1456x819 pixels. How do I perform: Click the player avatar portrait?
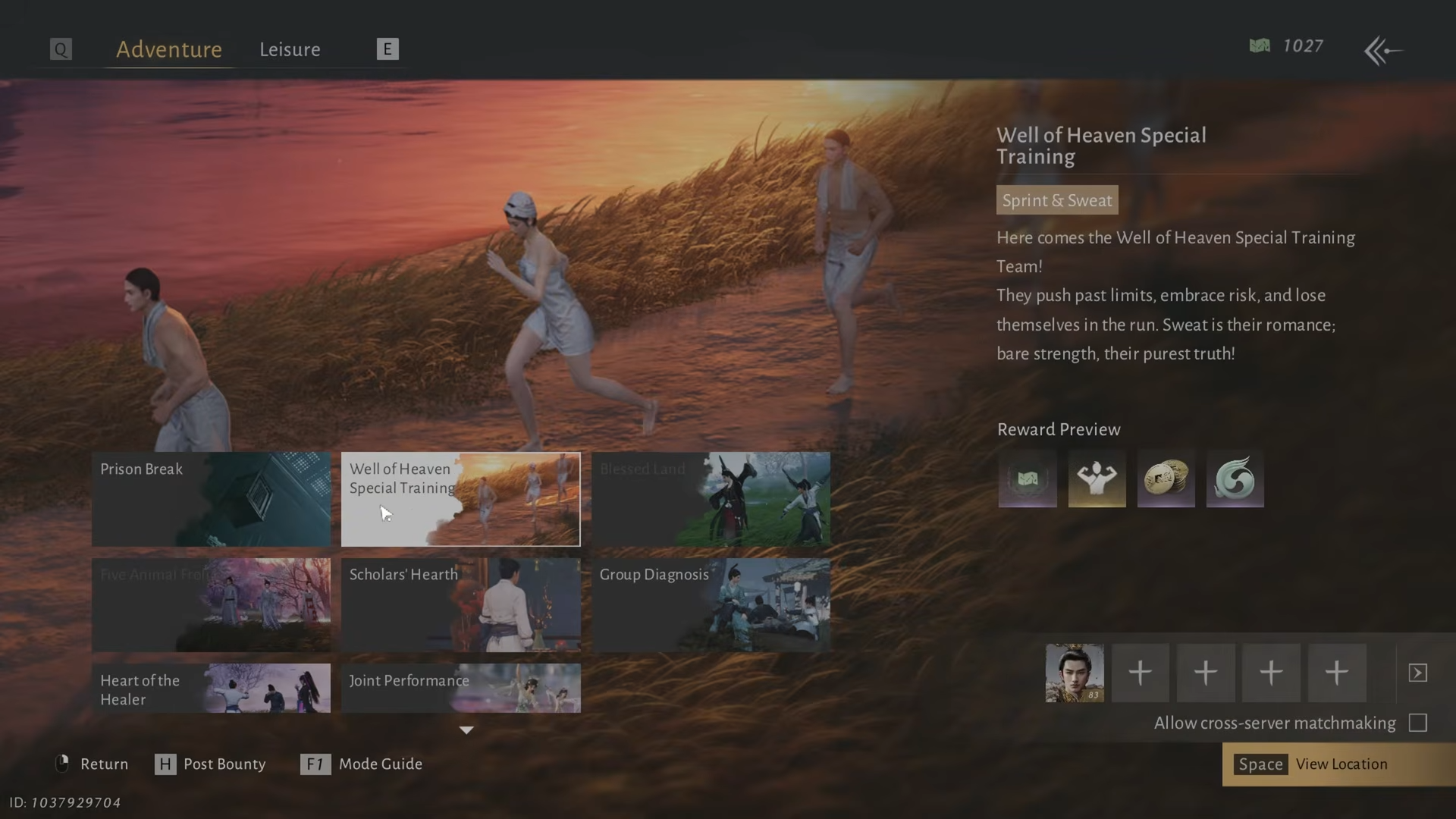1075,673
